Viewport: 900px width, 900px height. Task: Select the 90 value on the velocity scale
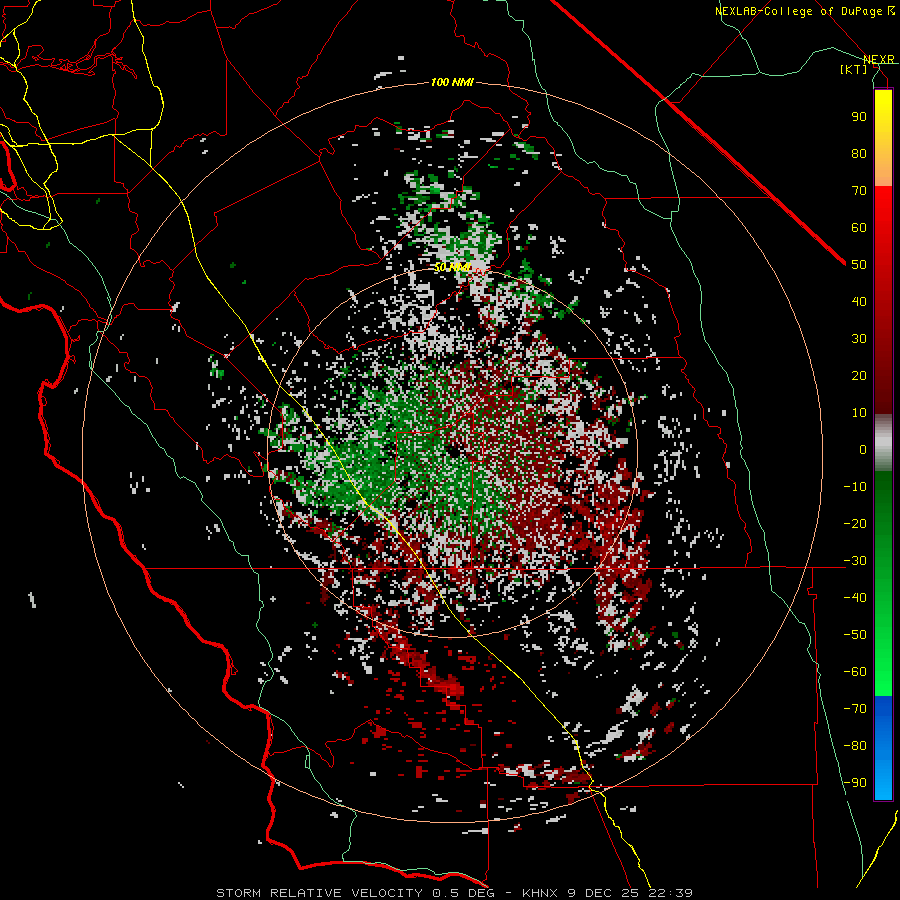pyautogui.click(x=859, y=117)
